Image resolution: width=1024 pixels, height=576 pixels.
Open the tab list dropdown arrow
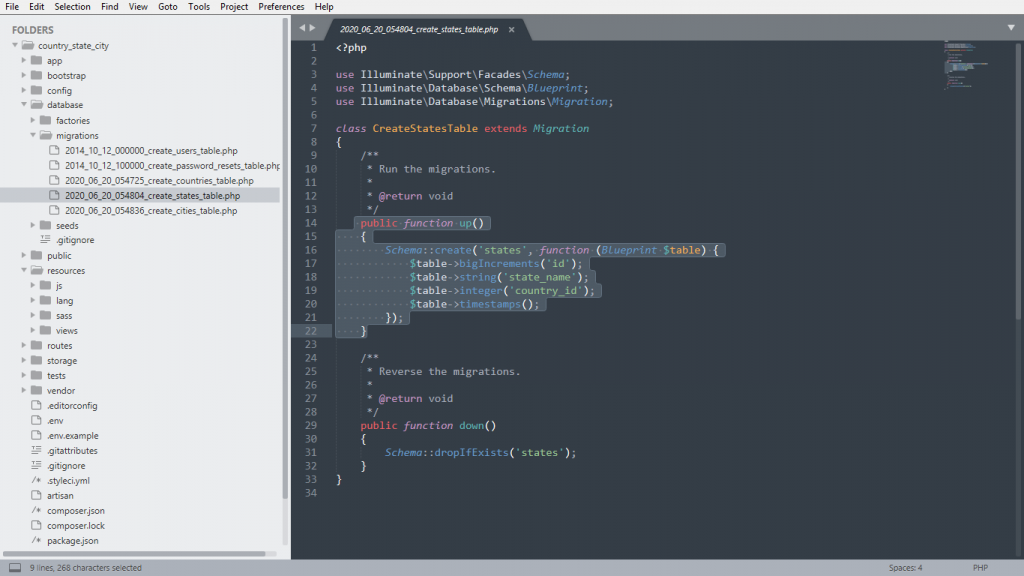click(x=1011, y=28)
